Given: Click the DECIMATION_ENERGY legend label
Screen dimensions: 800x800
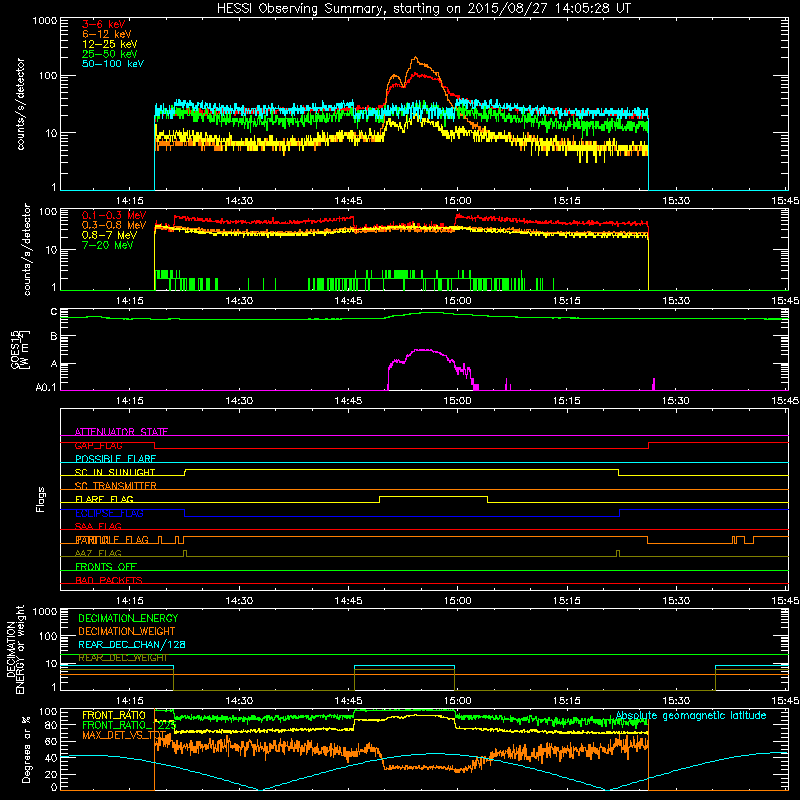Looking at the screenshot, I should click(128, 618).
